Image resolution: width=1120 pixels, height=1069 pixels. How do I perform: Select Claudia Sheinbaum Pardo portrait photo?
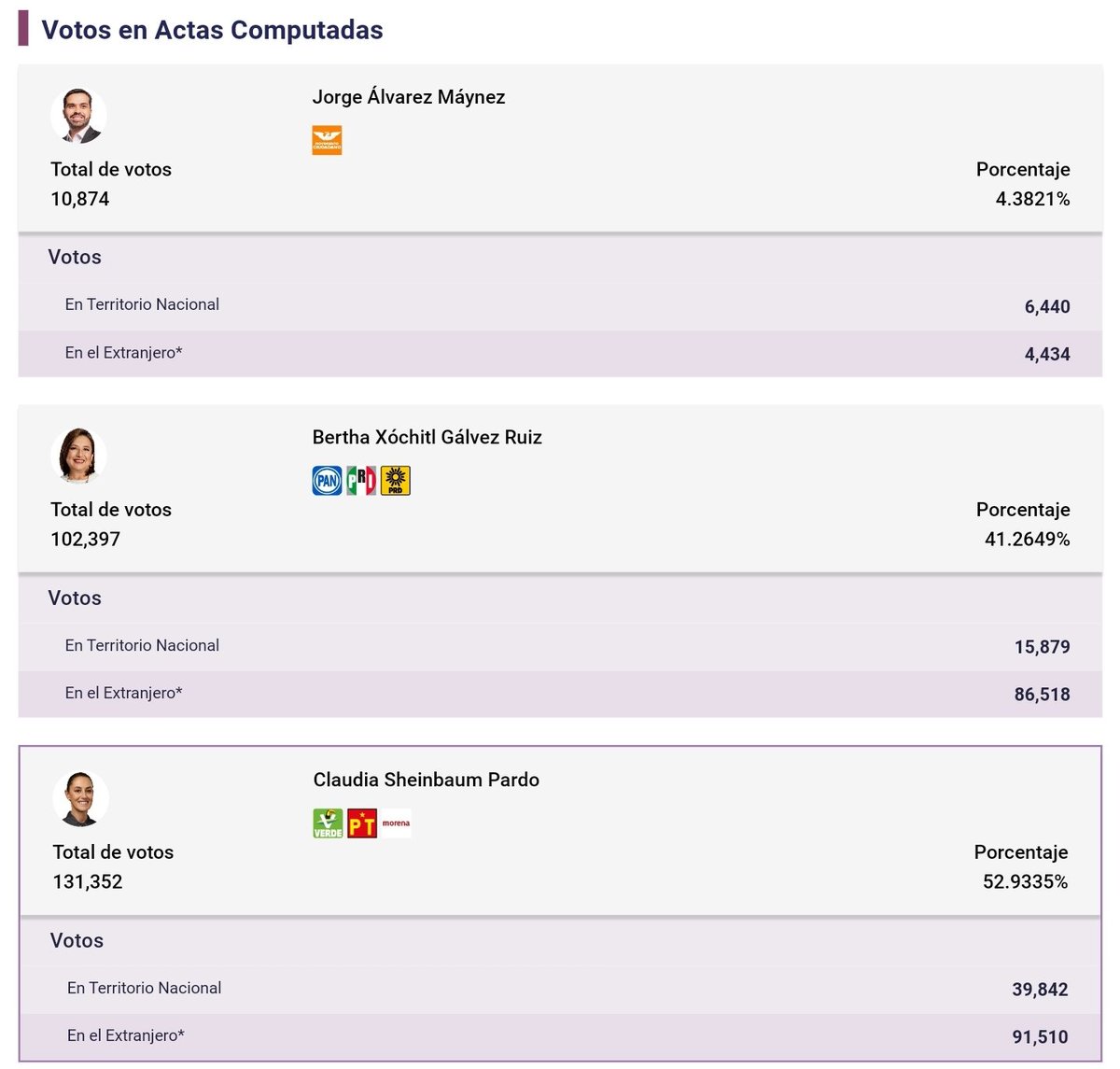pos(80,798)
